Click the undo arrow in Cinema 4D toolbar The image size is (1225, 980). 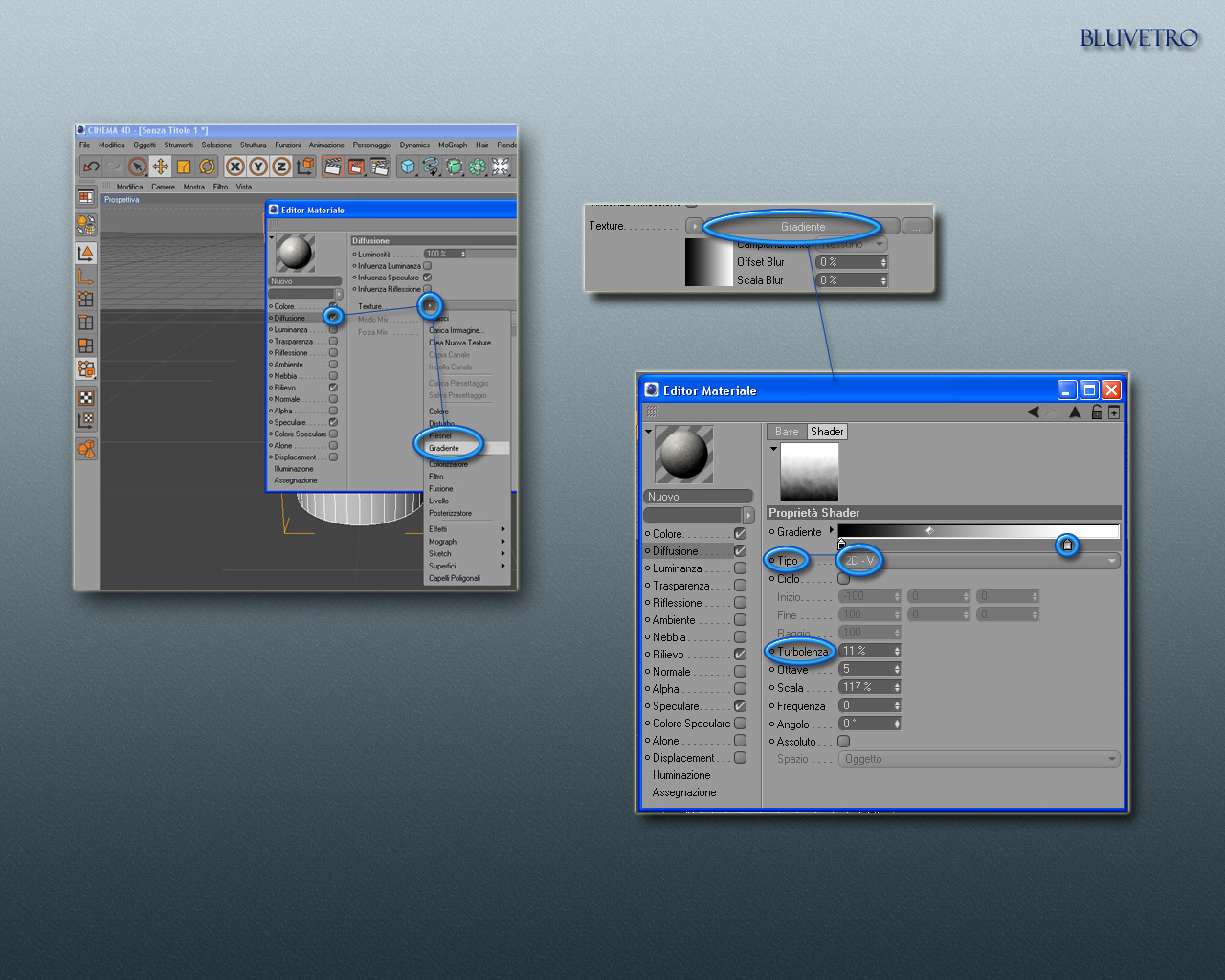click(x=91, y=167)
